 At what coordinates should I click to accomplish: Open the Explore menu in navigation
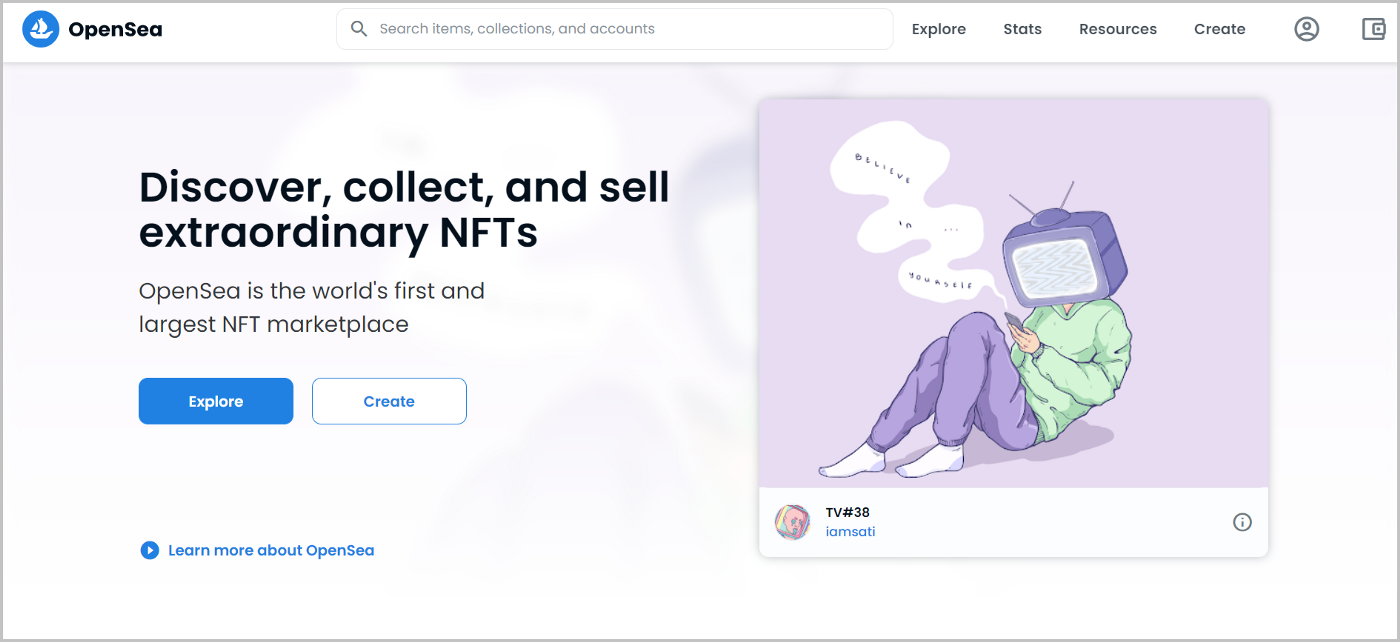pos(938,29)
